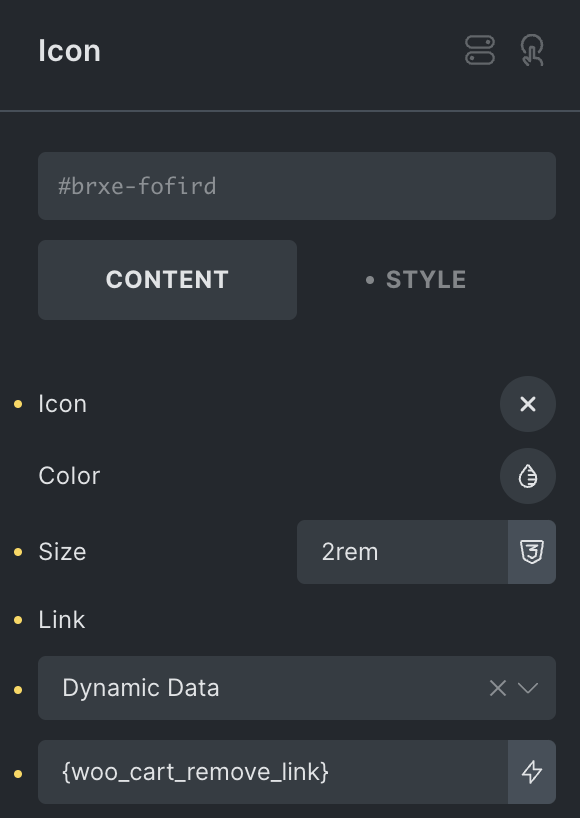The height and width of the screenshot is (818, 580).
Task: Expand the link type dropdown chevron
Action: 528,689
